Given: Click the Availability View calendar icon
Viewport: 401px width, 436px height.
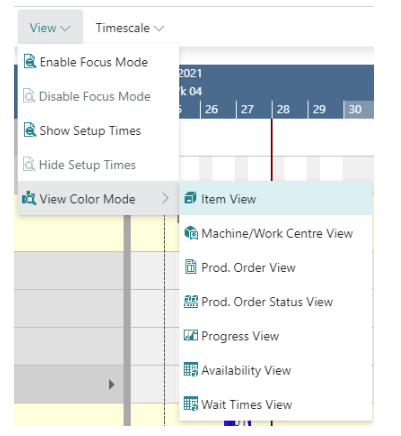Looking at the screenshot, I should coord(191,370).
